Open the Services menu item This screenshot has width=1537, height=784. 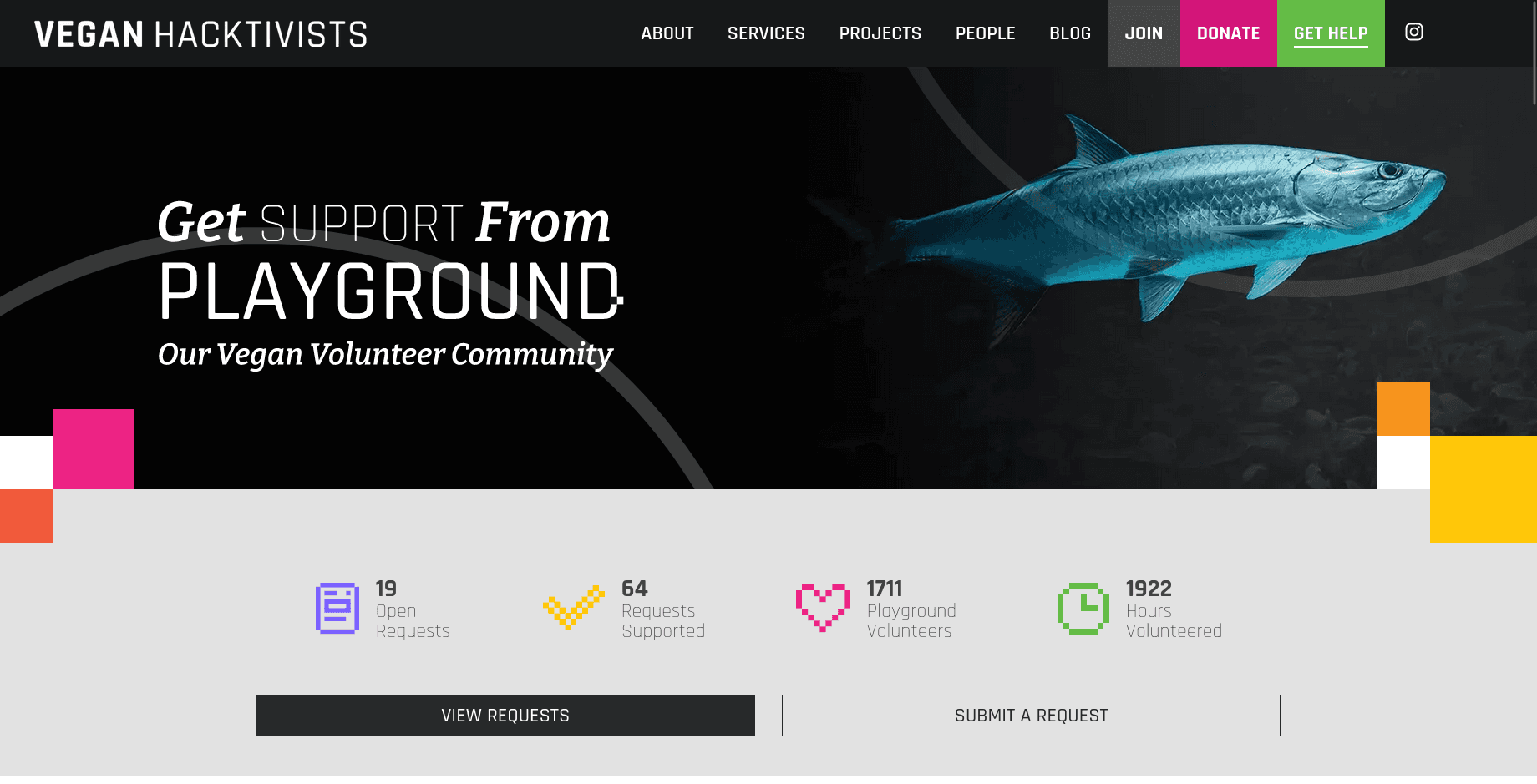tap(766, 33)
